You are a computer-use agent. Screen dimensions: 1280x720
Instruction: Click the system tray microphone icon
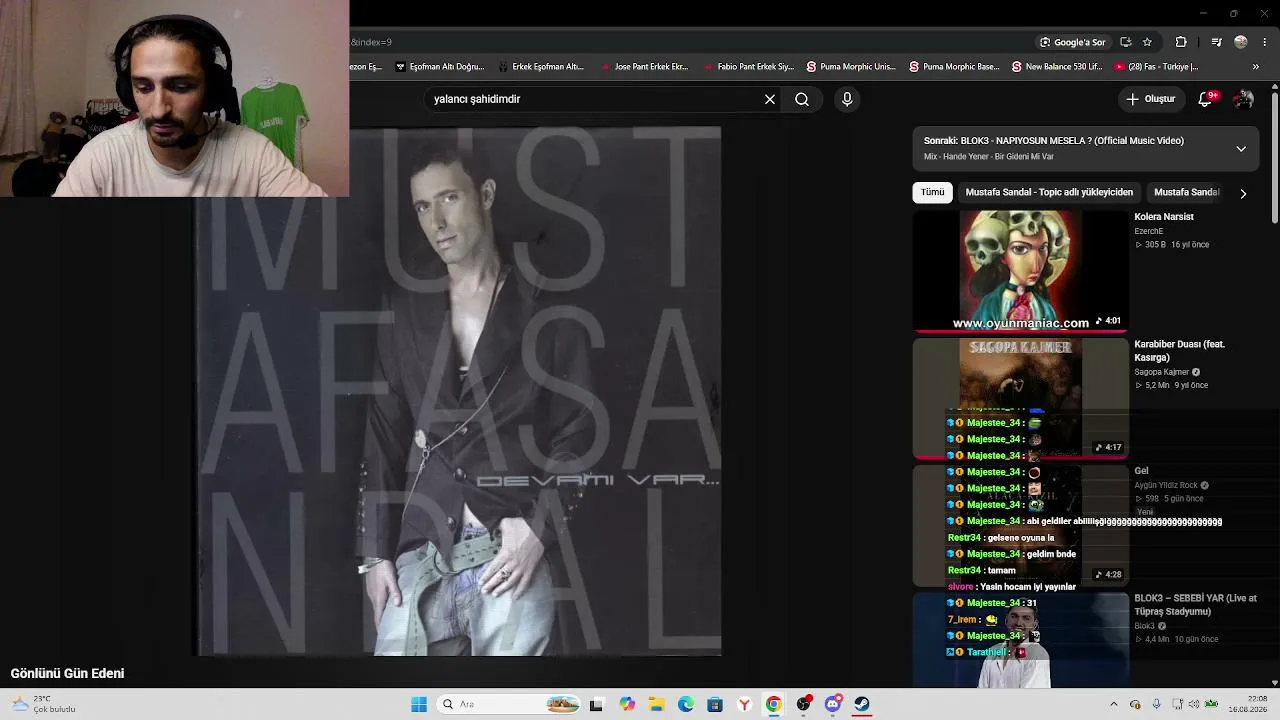coord(1157,704)
